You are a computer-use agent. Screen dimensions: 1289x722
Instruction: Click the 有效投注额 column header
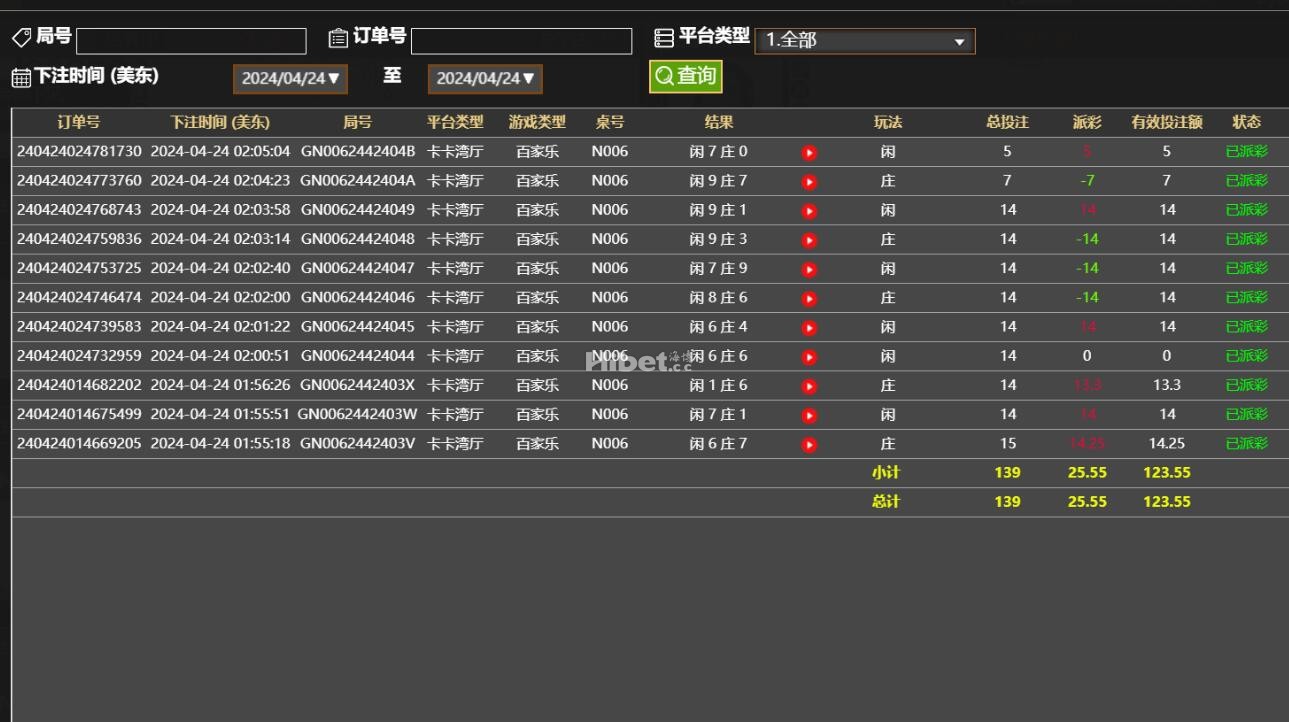coord(1167,122)
